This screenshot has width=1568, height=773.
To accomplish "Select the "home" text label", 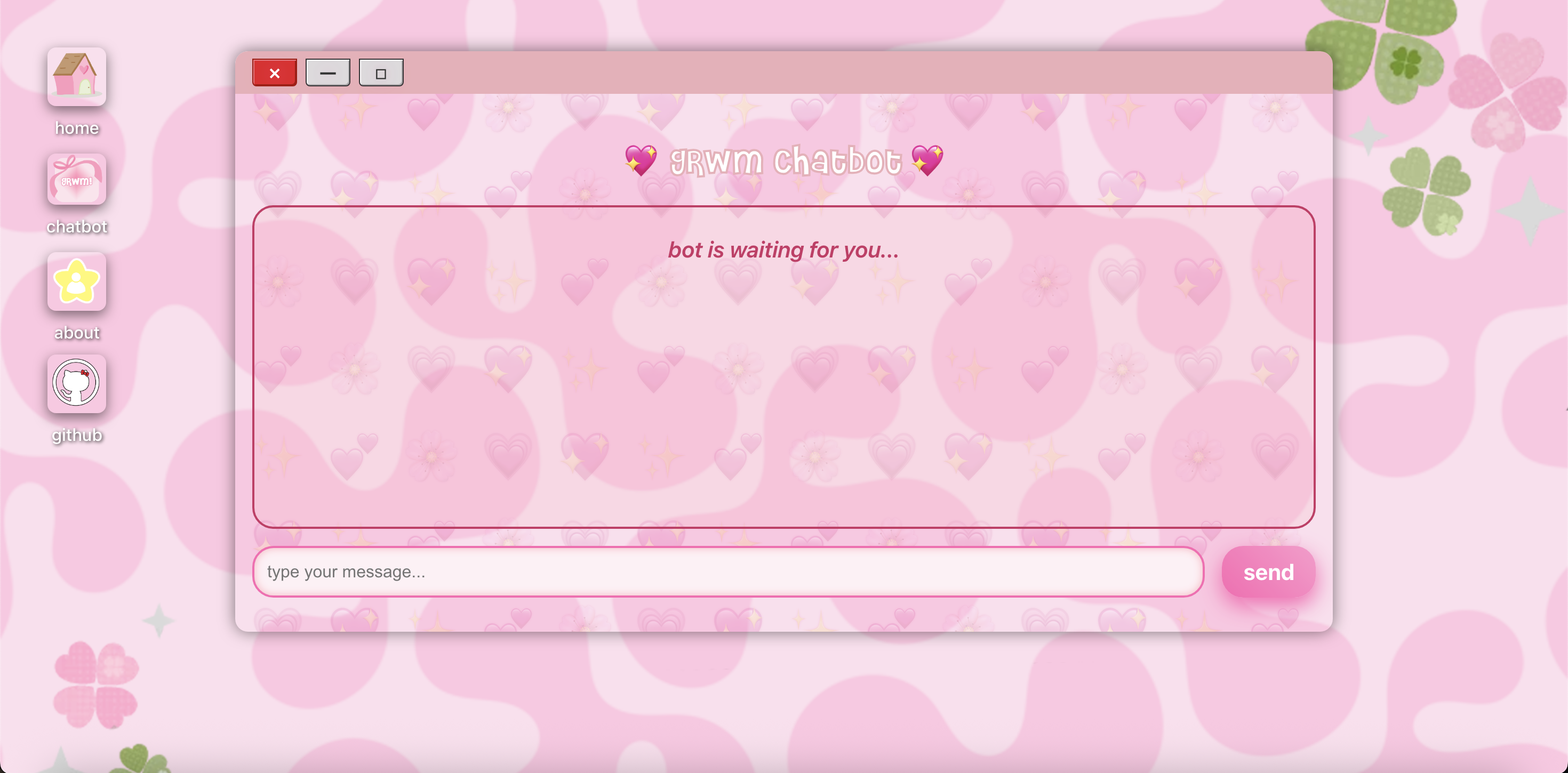I will [x=77, y=128].
